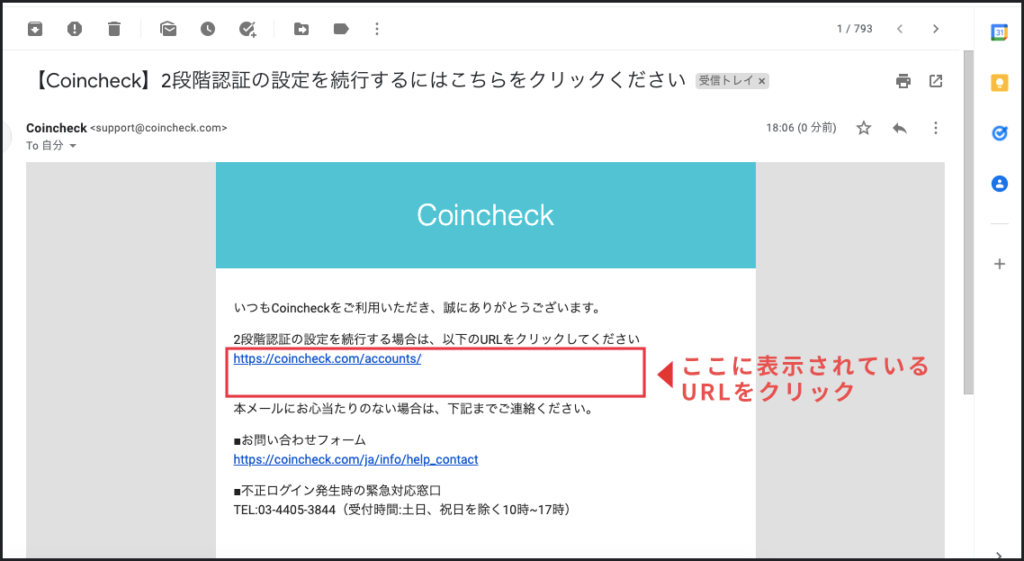
Task: Delete the email with trash icon
Action: pos(114,29)
